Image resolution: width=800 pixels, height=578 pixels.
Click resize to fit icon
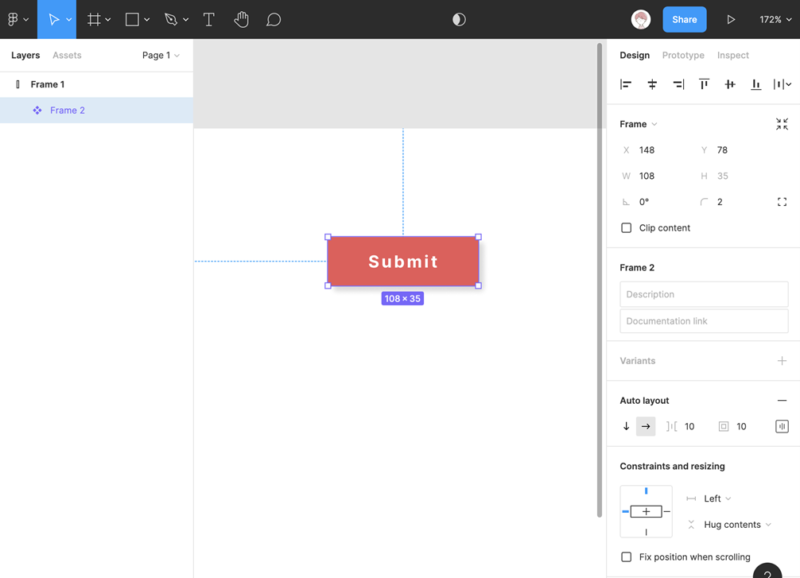(782, 124)
